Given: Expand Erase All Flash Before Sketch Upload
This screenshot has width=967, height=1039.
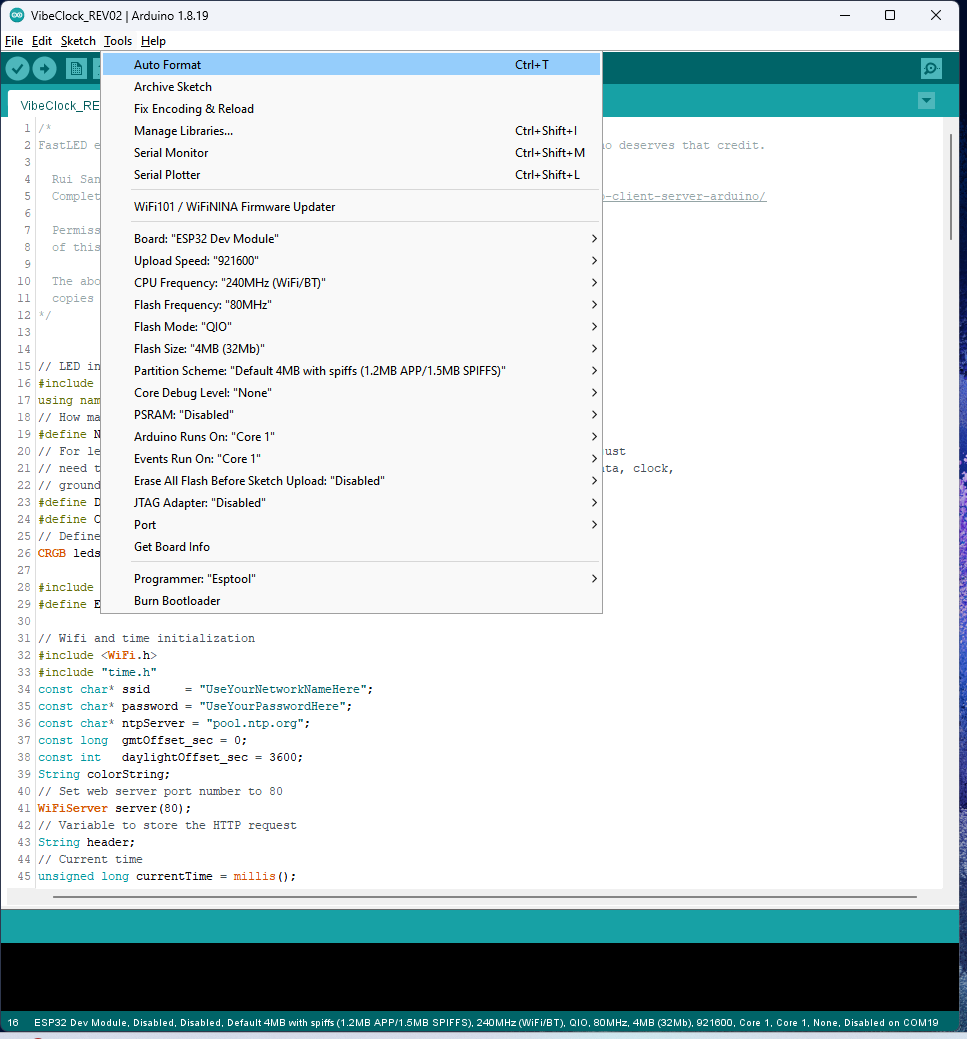Looking at the screenshot, I should 351,481.
